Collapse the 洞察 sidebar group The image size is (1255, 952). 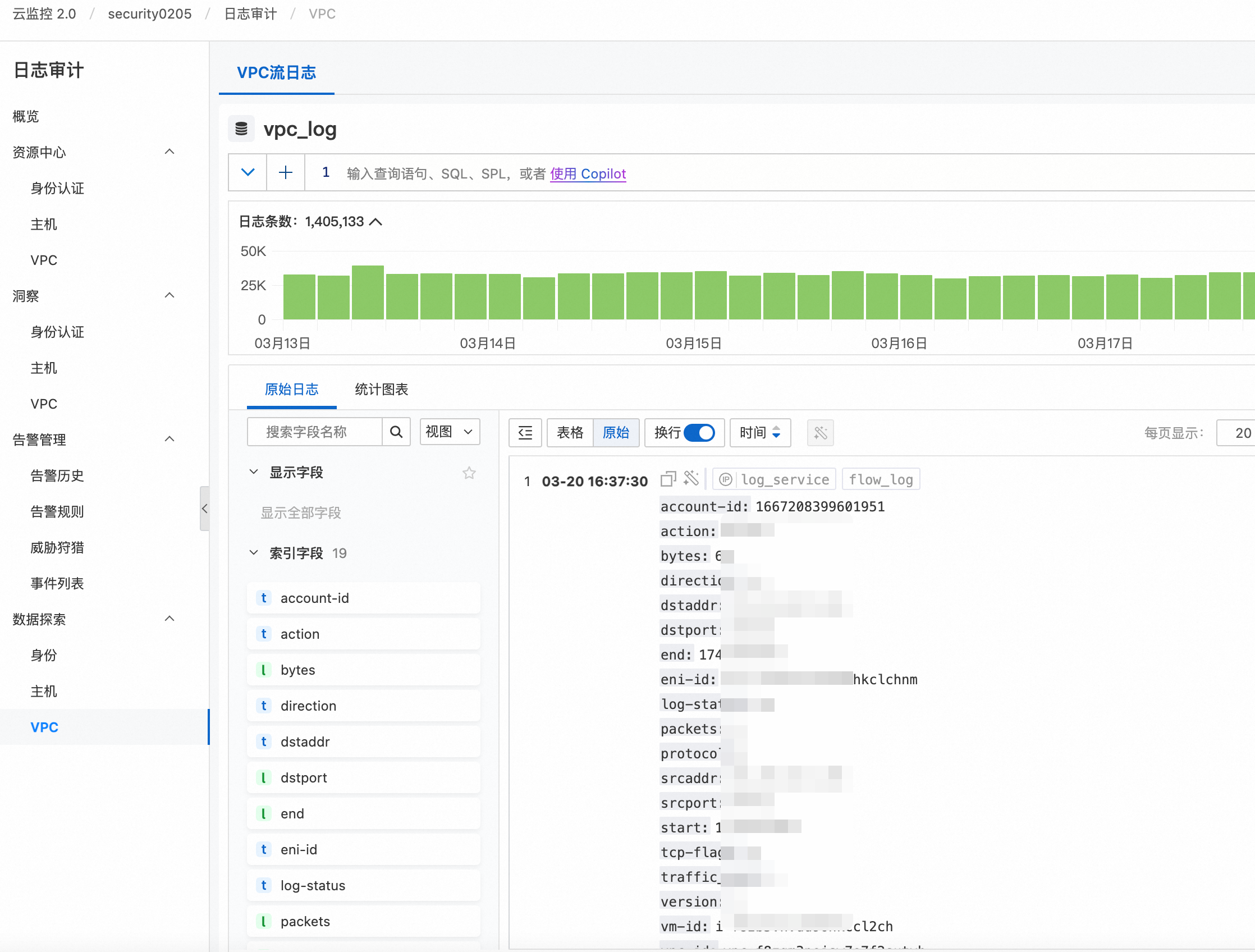pyautogui.click(x=169, y=295)
